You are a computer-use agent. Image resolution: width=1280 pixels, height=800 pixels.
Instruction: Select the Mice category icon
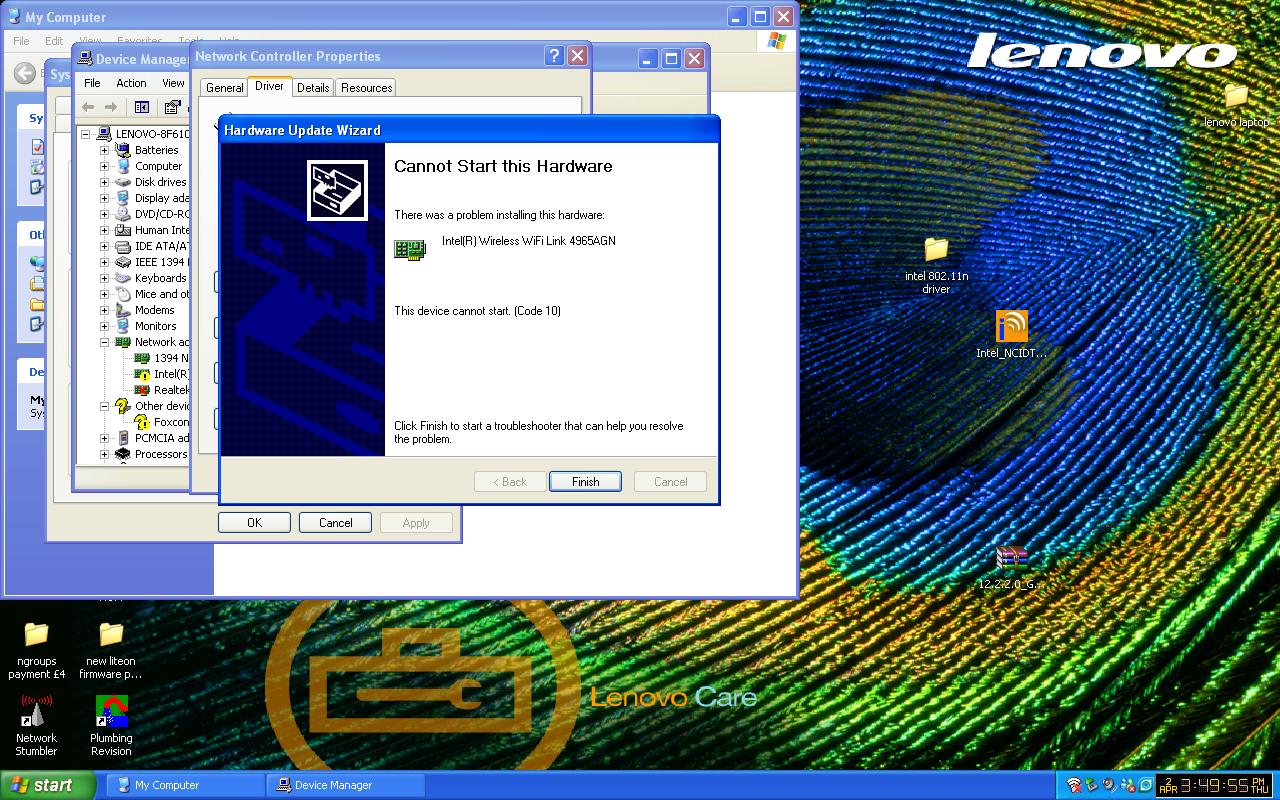[x=123, y=294]
